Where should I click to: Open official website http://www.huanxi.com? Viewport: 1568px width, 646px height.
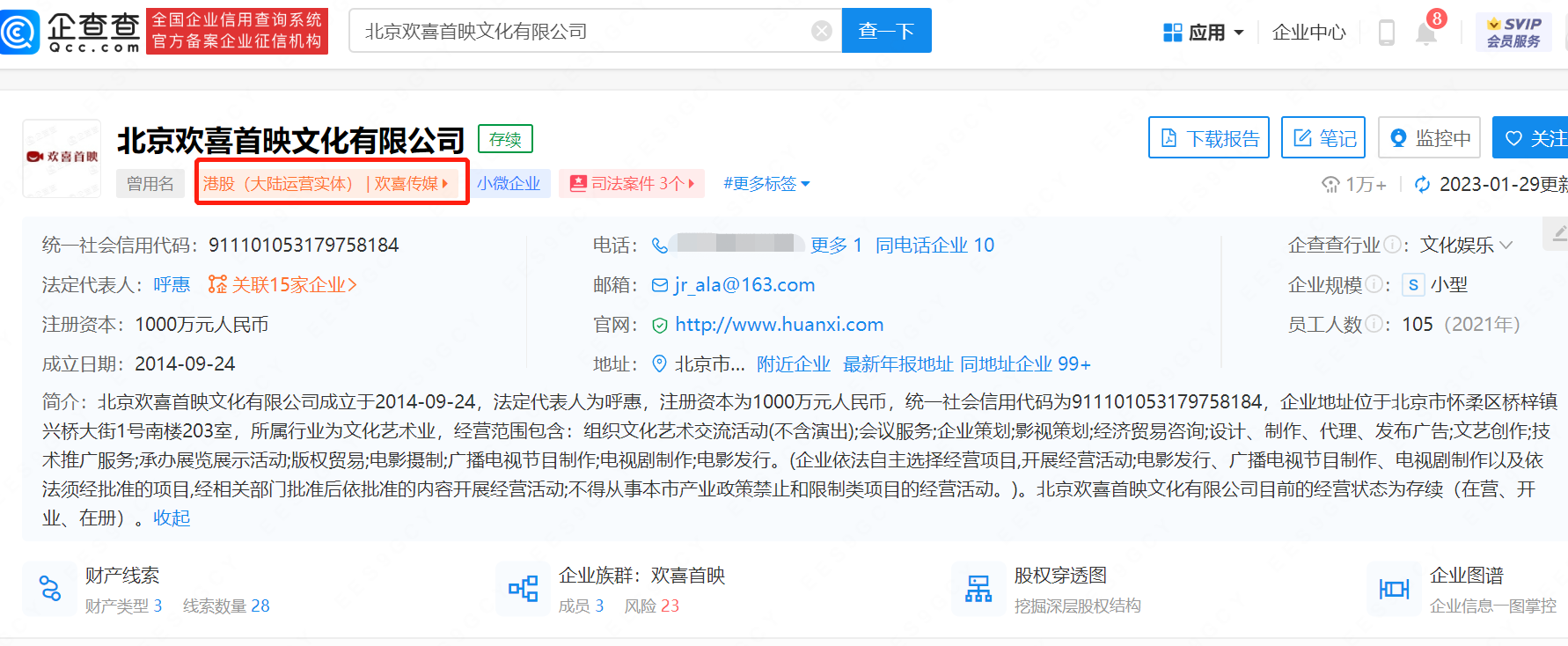779,324
